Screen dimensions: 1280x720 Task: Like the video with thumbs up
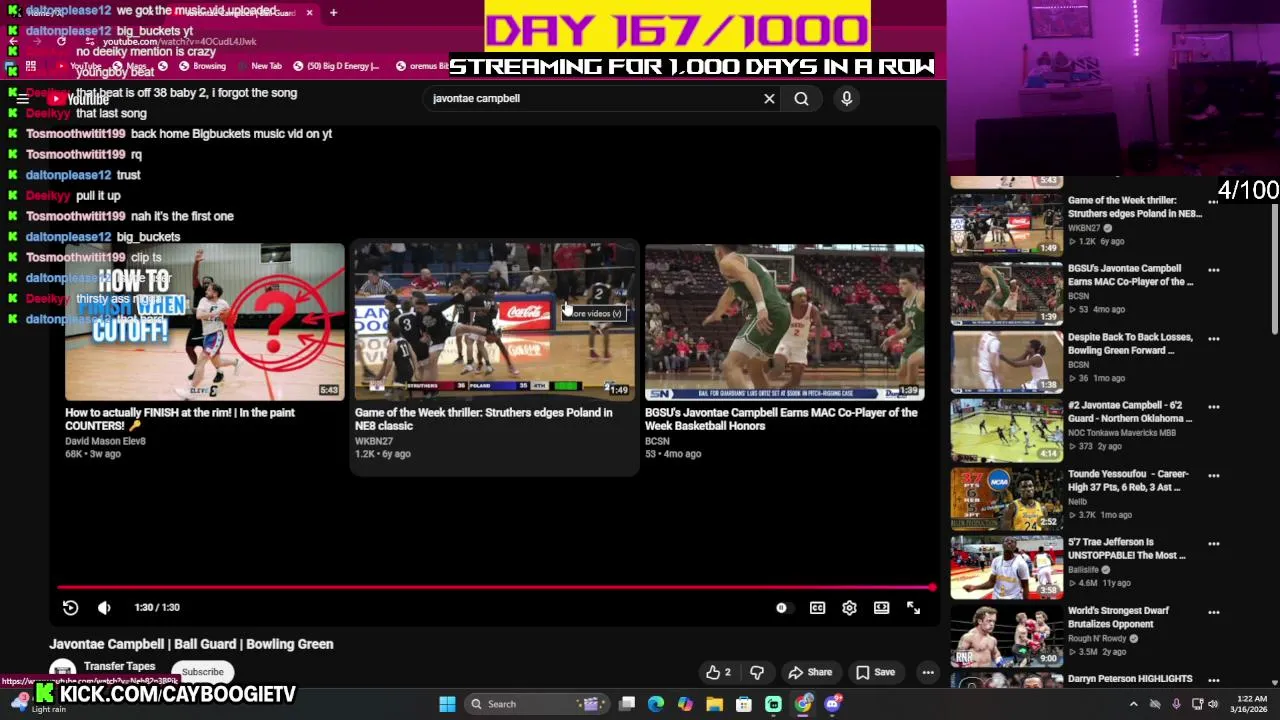point(718,672)
